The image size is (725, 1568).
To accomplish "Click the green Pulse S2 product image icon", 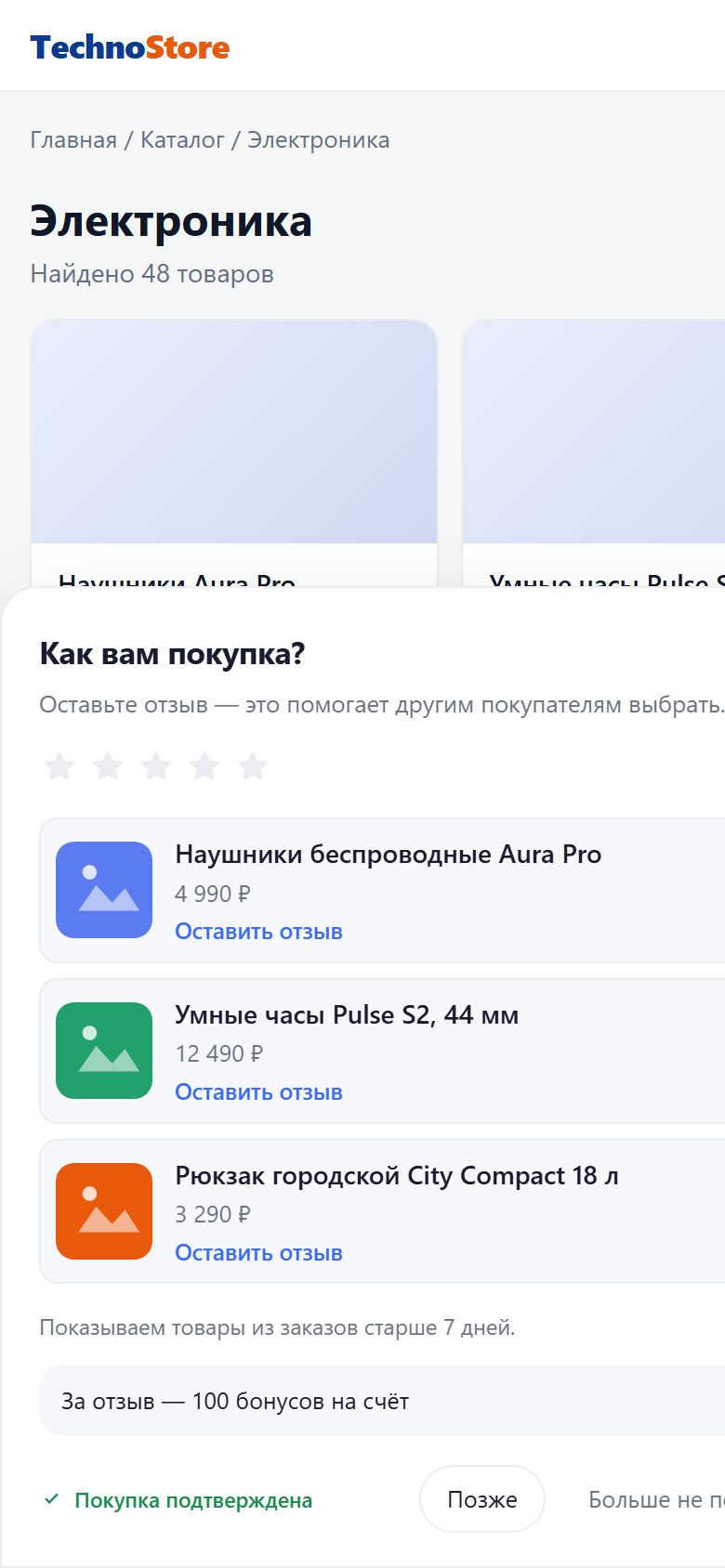I will (104, 1051).
